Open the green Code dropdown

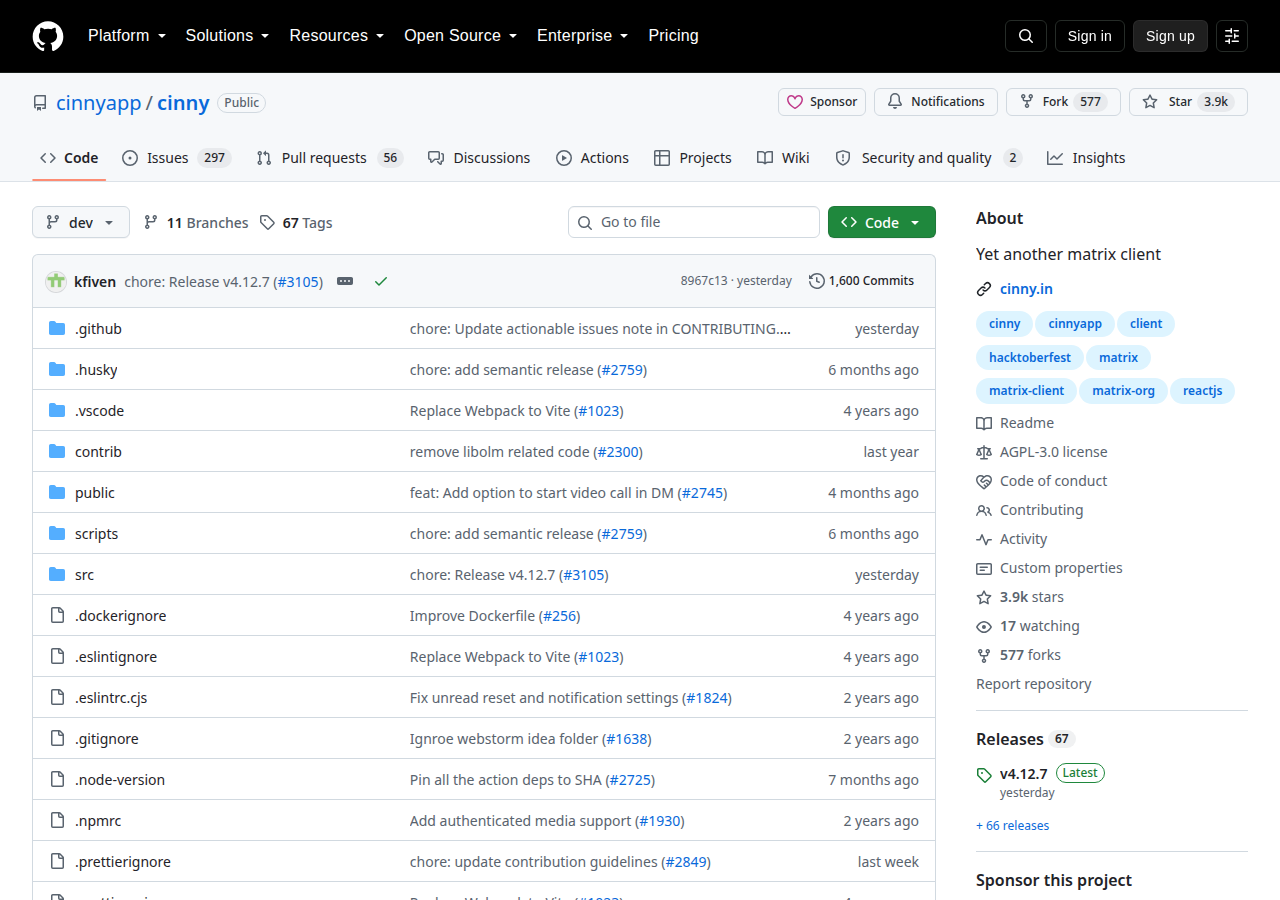(882, 222)
